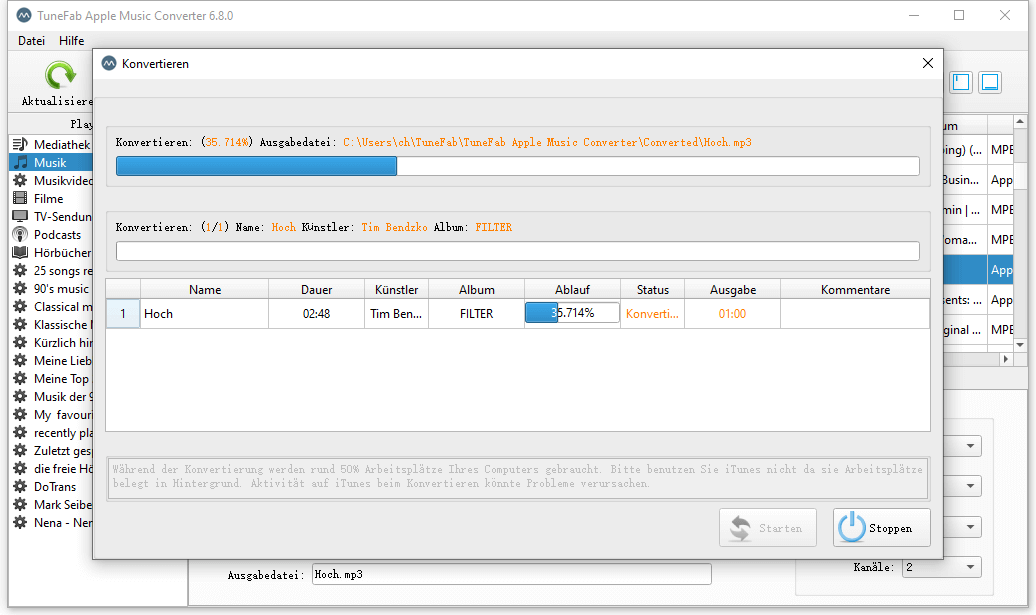
Task: Select the Hörbücher book icon
Action: (20, 252)
